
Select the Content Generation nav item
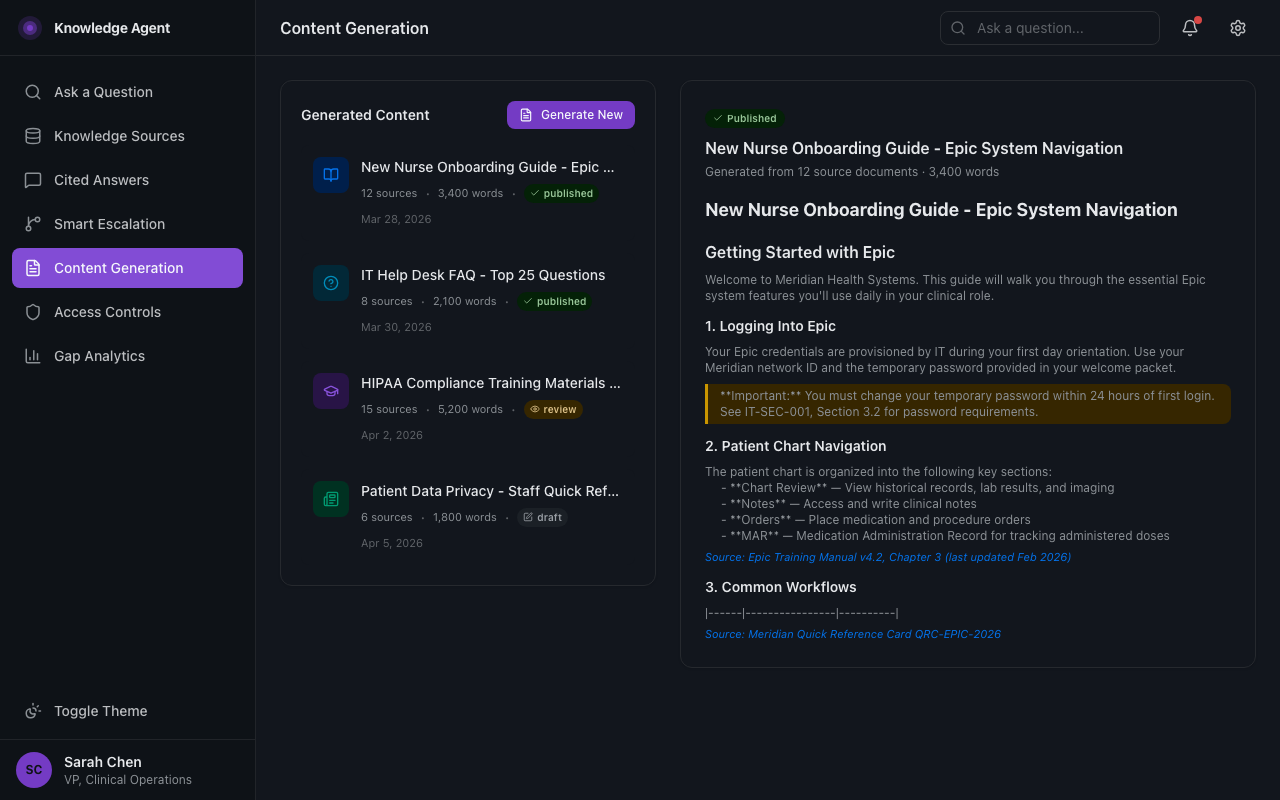[118, 268]
